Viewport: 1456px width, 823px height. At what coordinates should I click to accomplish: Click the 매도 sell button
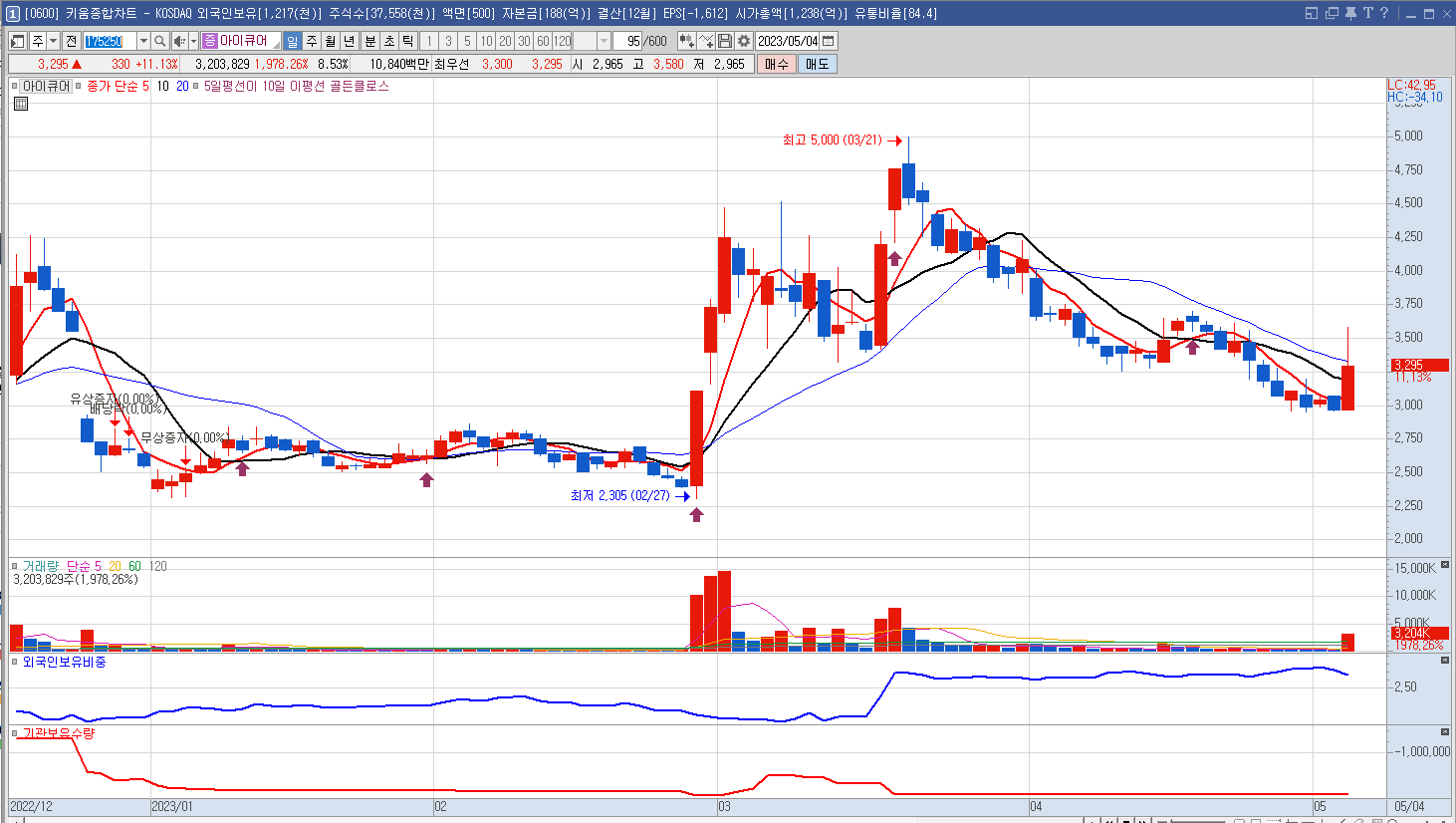tap(818, 64)
